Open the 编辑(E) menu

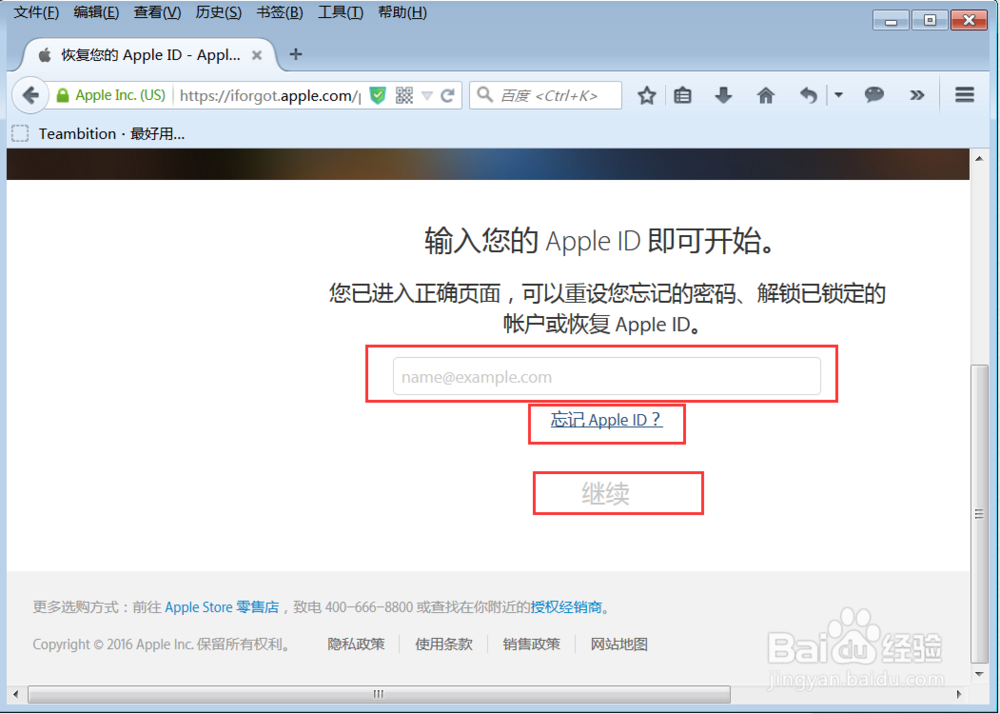pos(96,12)
